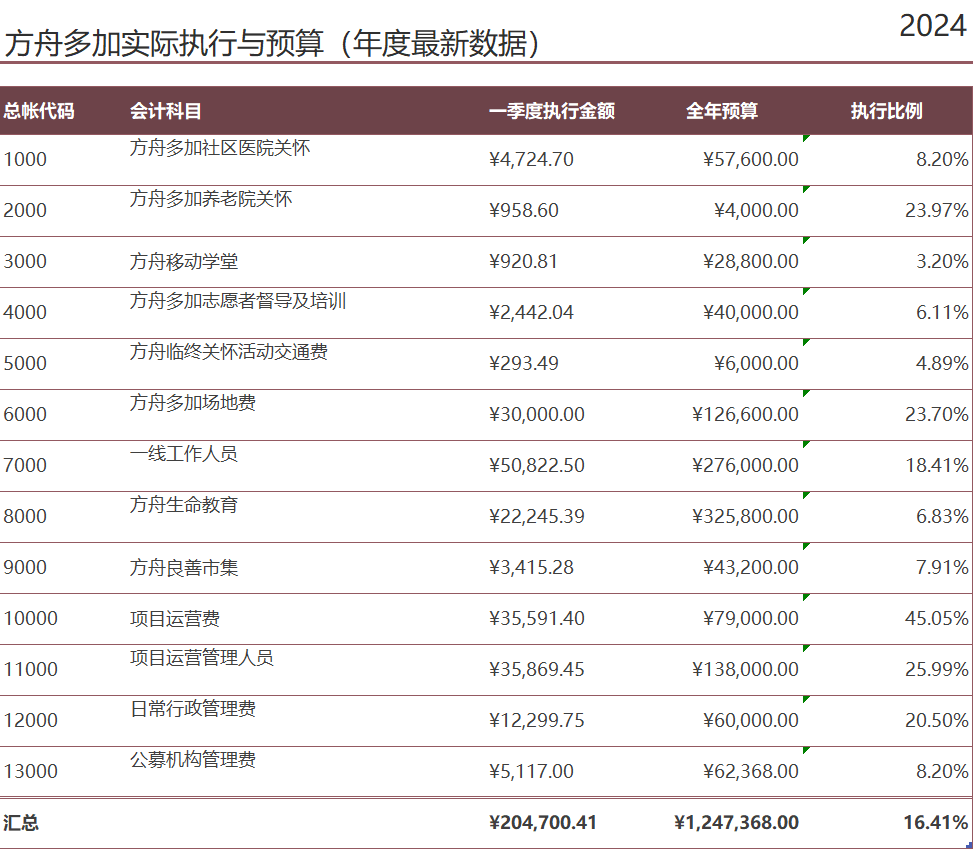Screen dimensions: 975x850
Task: Select 方舟多加志愿者督导及培训 cell
Action: point(238,301)
